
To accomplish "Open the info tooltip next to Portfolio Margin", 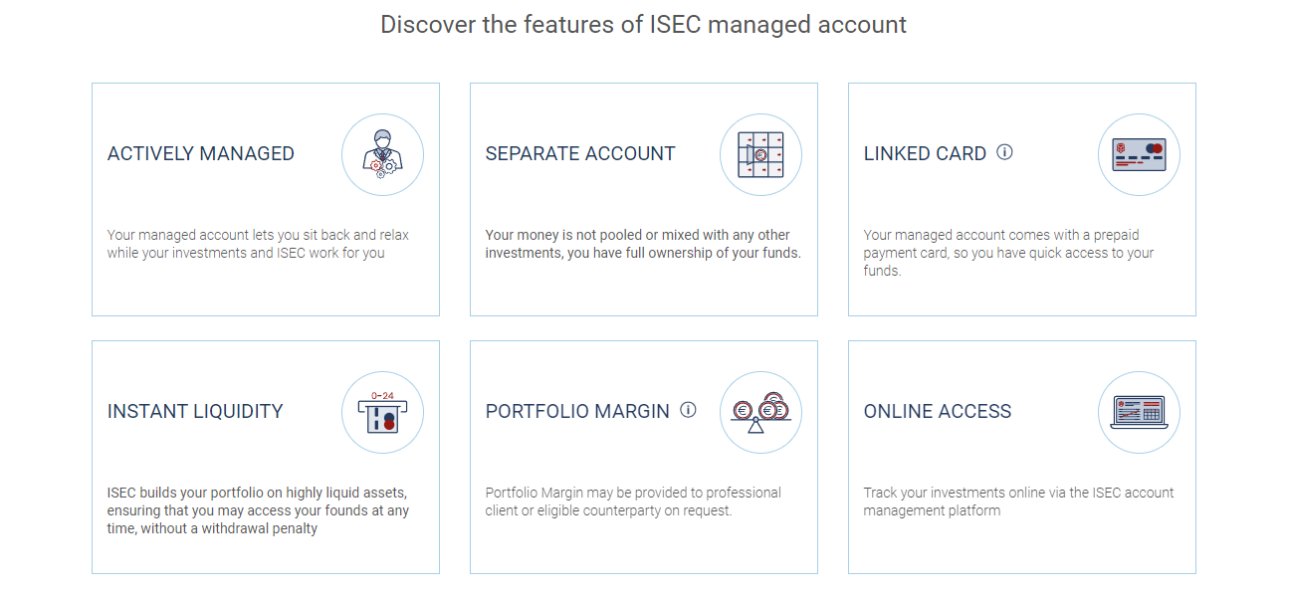I will point(688,409).
